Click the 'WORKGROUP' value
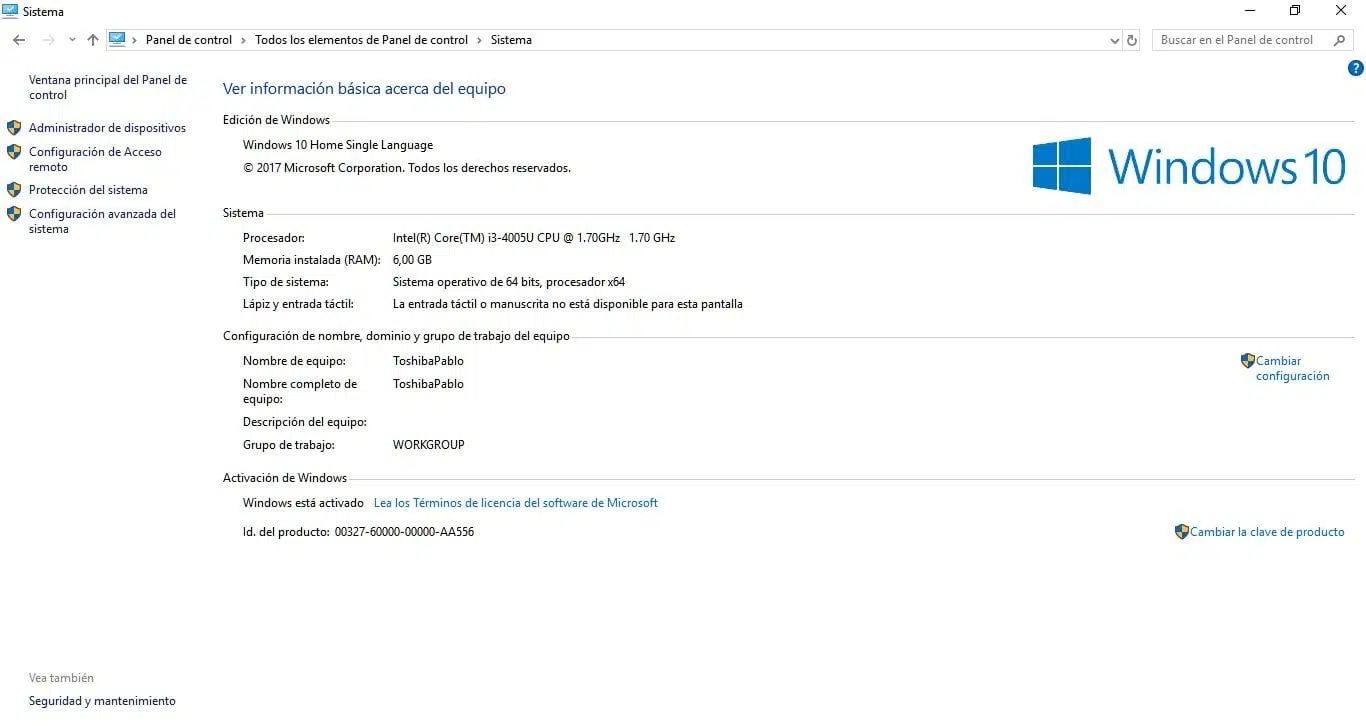1366x726 pixels. (x=429, y=445)
